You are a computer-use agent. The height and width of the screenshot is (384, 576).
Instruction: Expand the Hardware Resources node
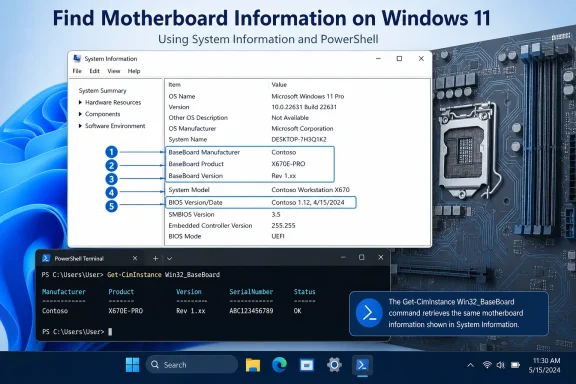(80, 102)
